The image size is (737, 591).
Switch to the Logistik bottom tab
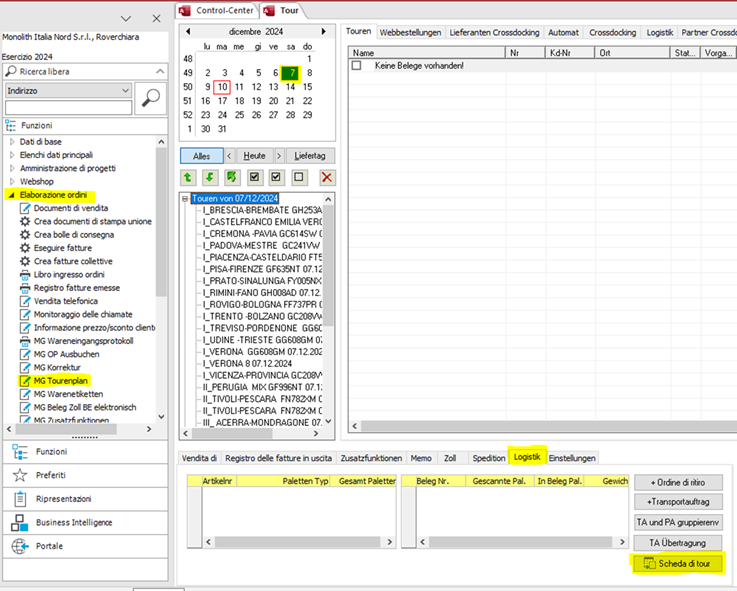(526, 458)
